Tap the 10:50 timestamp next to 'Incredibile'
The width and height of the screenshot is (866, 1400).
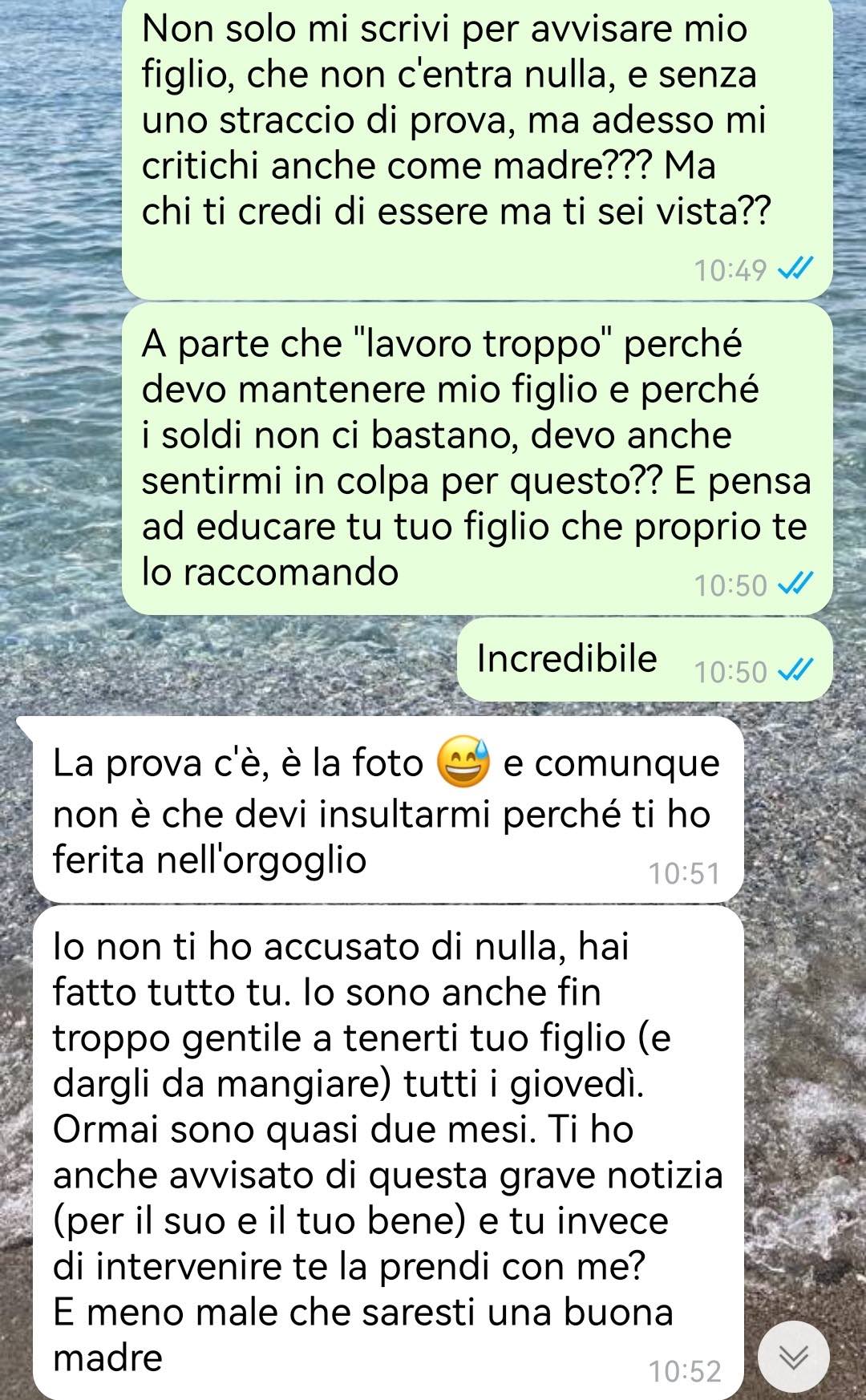point(730,672)
